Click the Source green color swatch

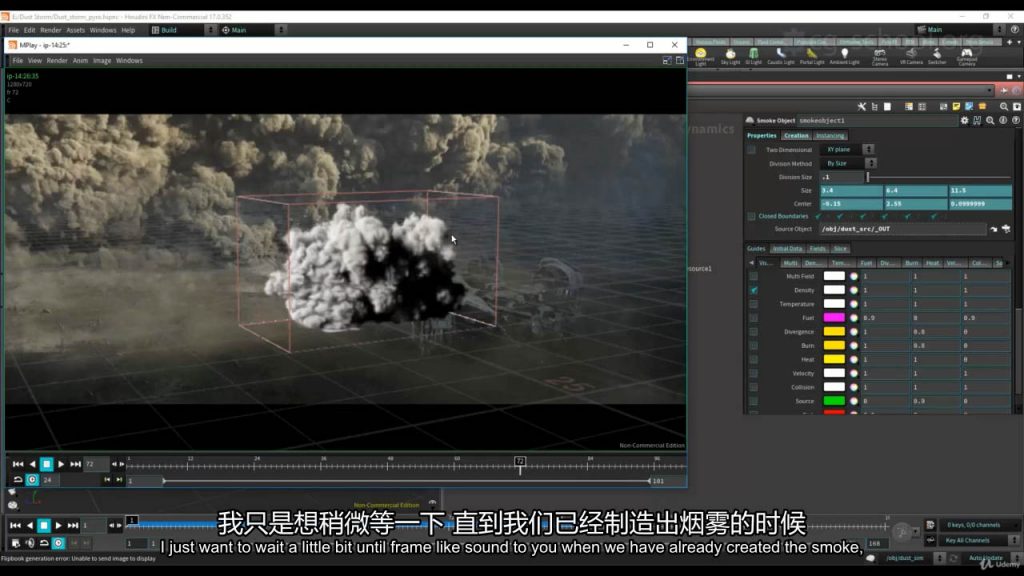(x=834, y=401)
